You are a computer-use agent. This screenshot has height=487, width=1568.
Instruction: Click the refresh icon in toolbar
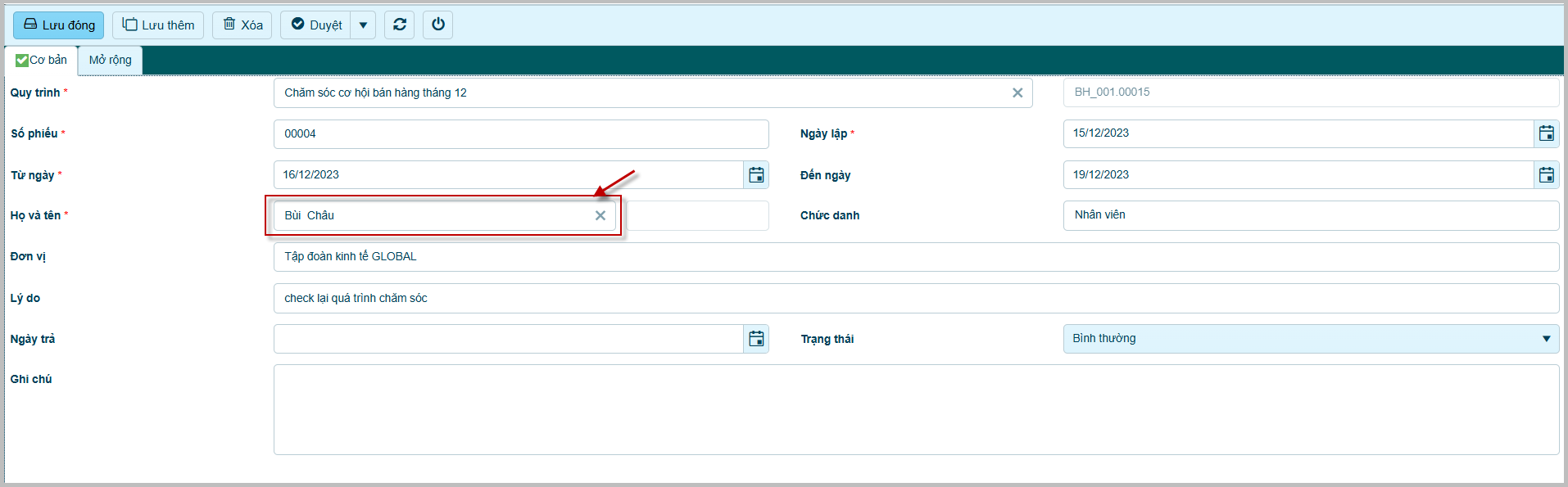tap(399, 25)
